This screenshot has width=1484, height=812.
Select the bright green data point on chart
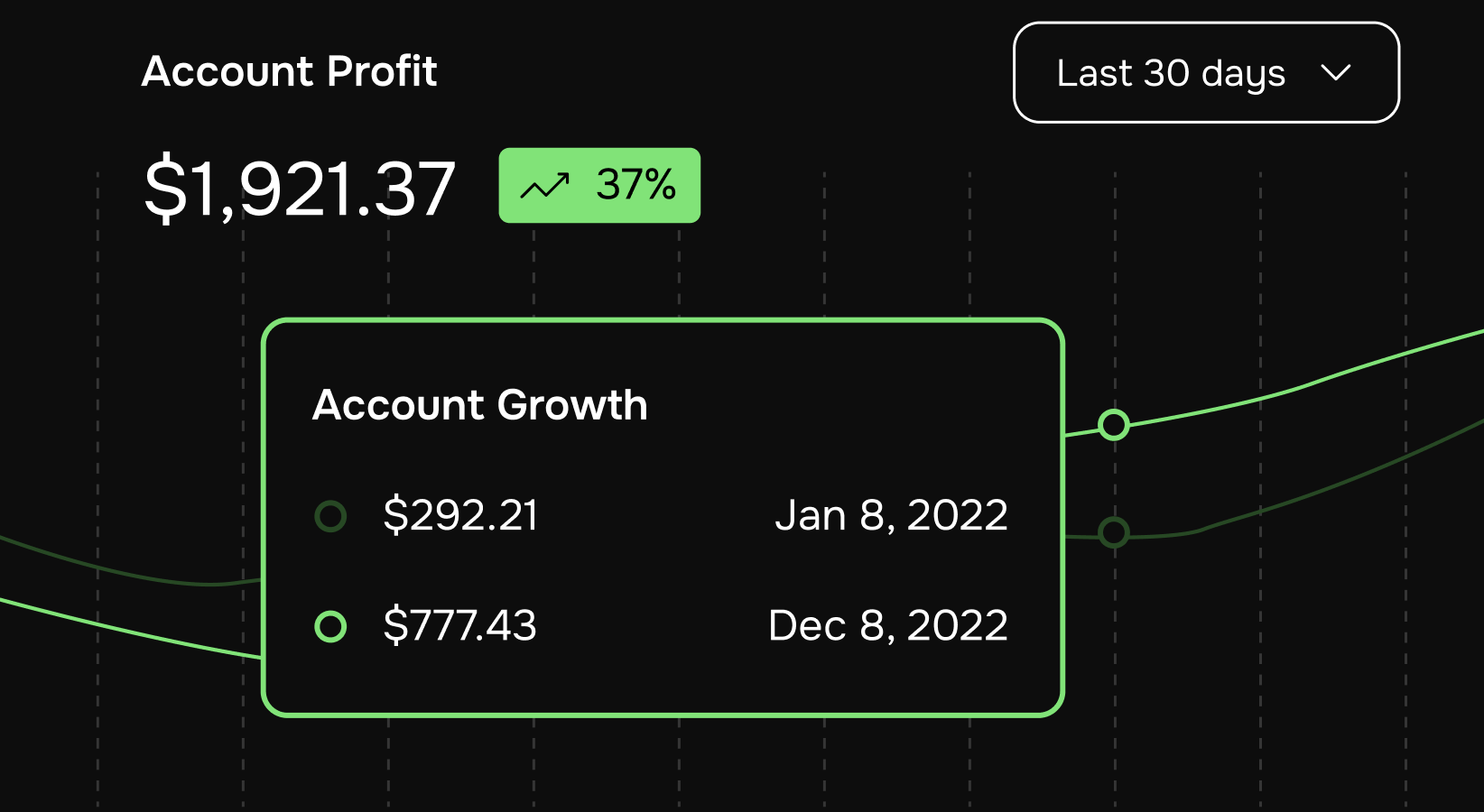pos(1114,424)
